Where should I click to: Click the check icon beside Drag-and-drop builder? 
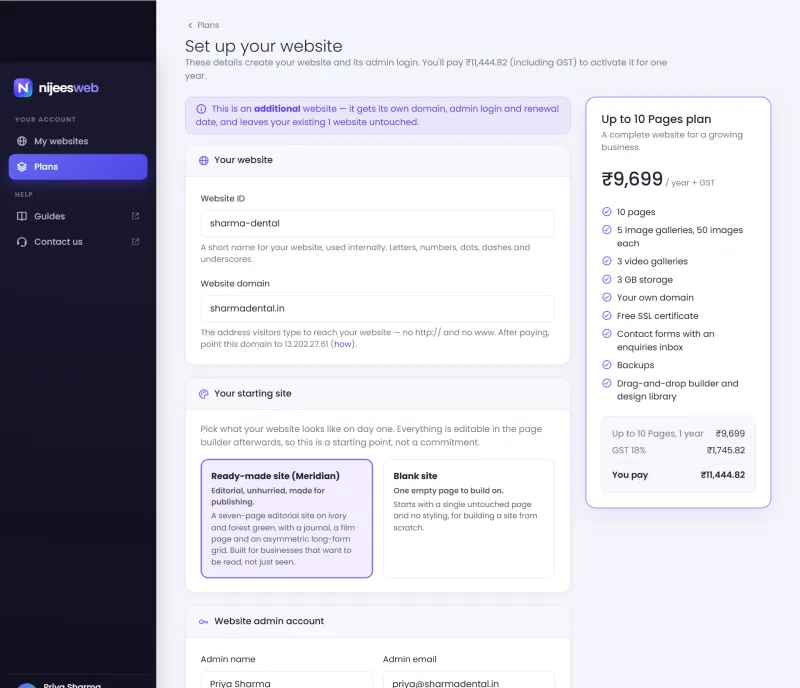607,383
